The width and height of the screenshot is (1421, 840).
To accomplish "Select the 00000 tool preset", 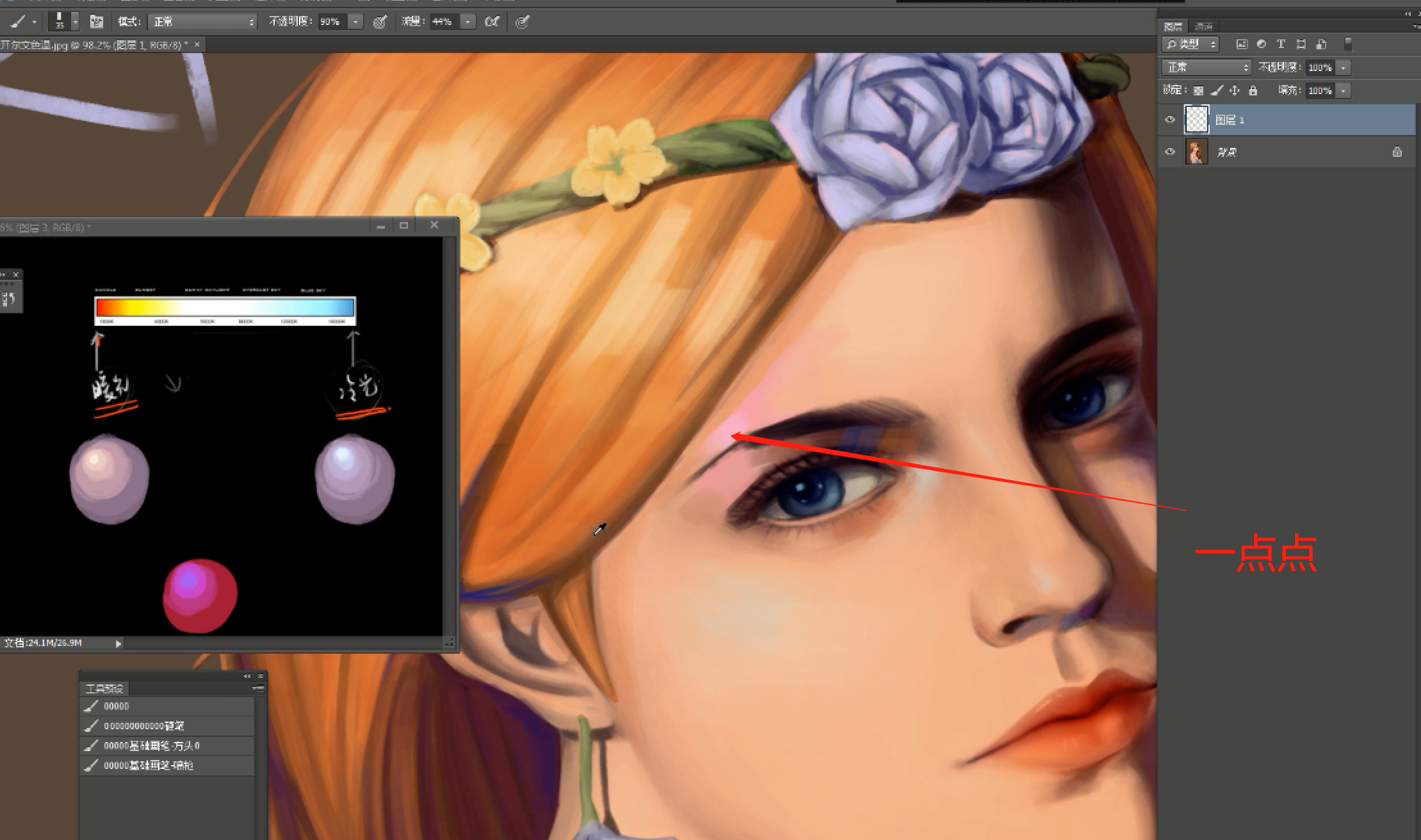I will pyautogui.click(x=117, y=706).
